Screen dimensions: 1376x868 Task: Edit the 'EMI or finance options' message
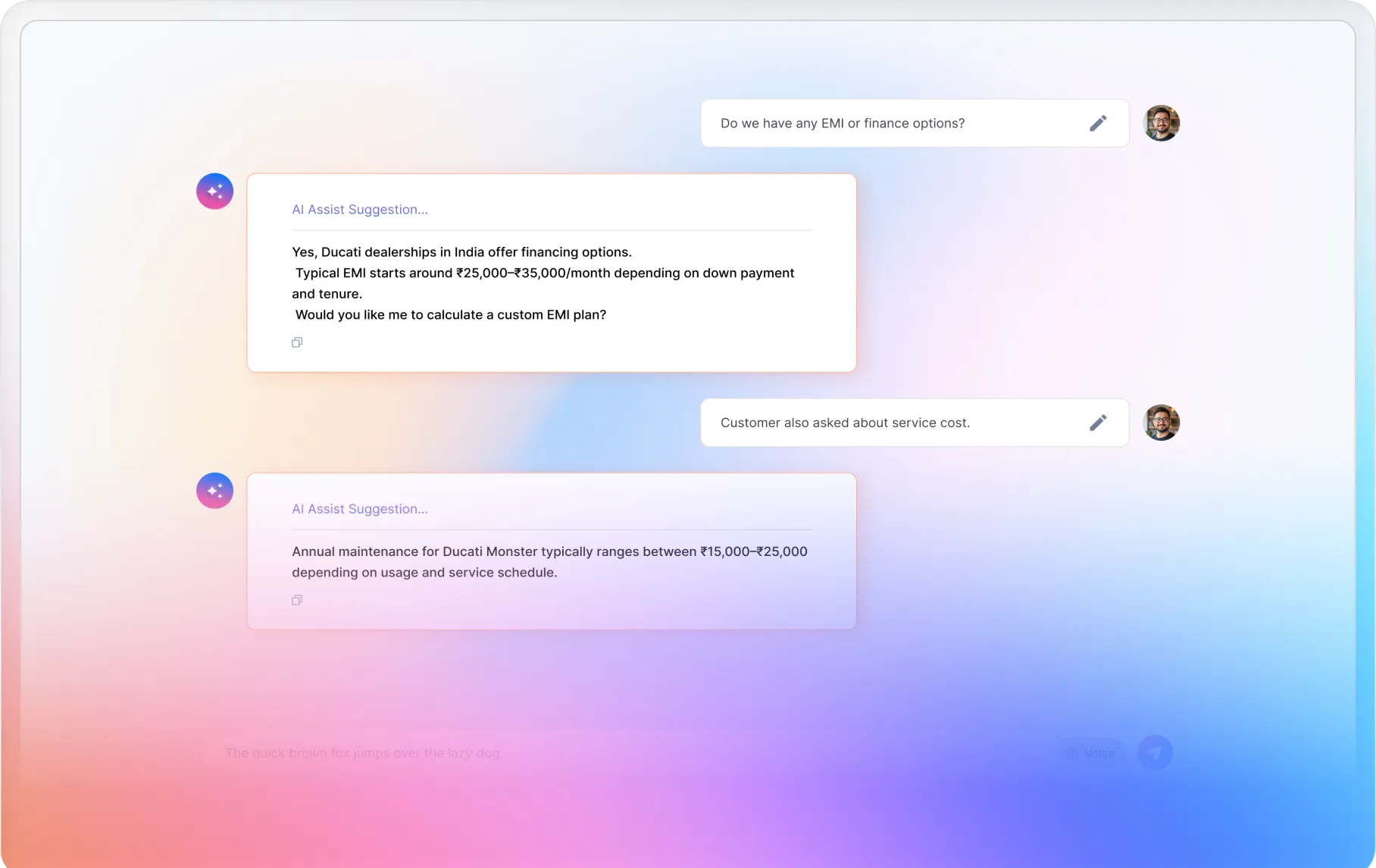tap(1098, 123)
